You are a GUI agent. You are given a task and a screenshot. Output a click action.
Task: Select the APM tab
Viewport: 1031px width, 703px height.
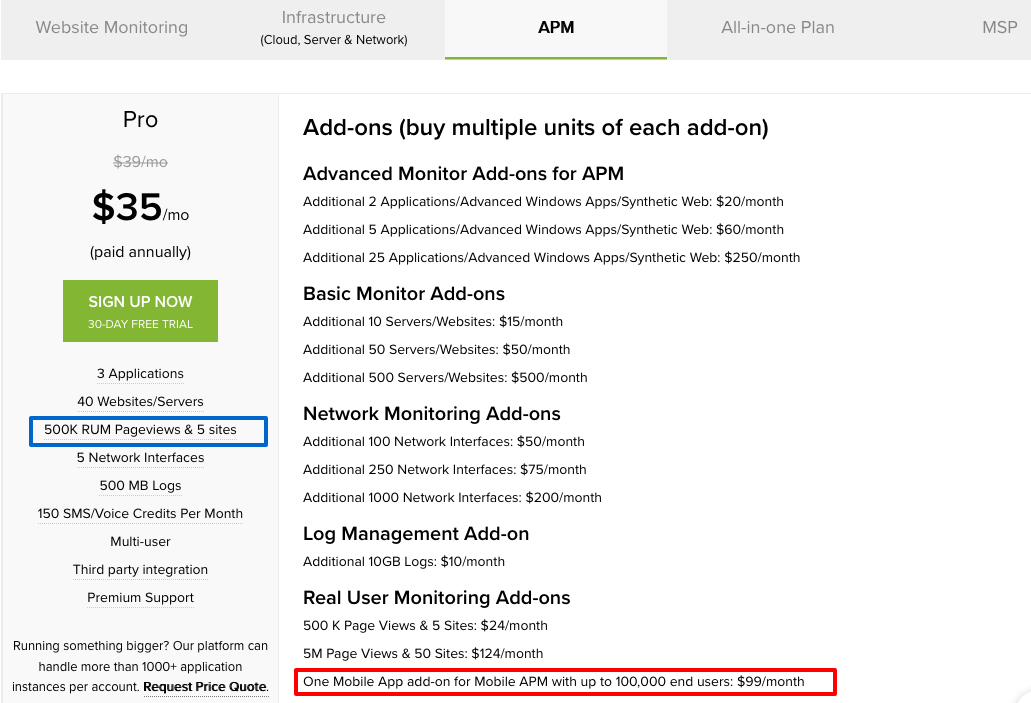point(555,27)
